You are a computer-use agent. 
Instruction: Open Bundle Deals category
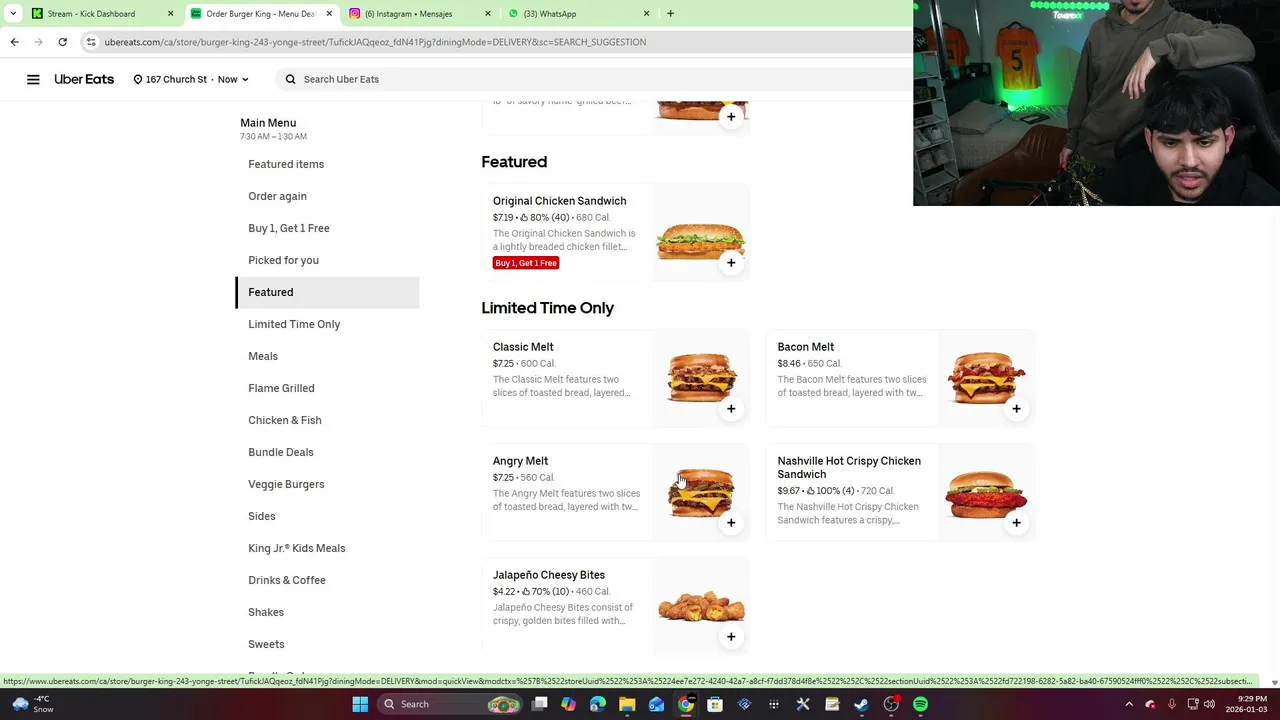[281, 452]
